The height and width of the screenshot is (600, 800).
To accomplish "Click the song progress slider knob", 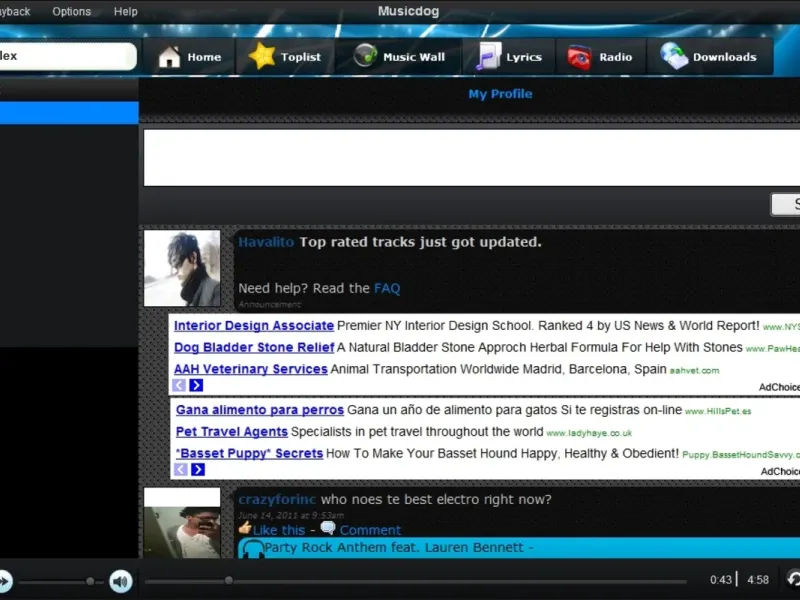I will [229, 580].
